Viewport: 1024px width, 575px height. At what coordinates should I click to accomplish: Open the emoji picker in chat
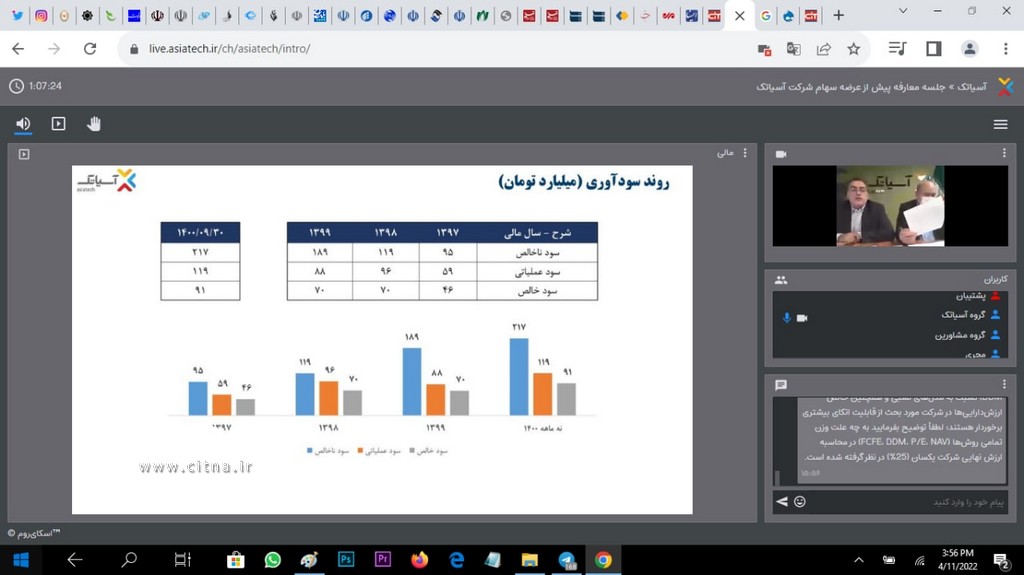800,501
